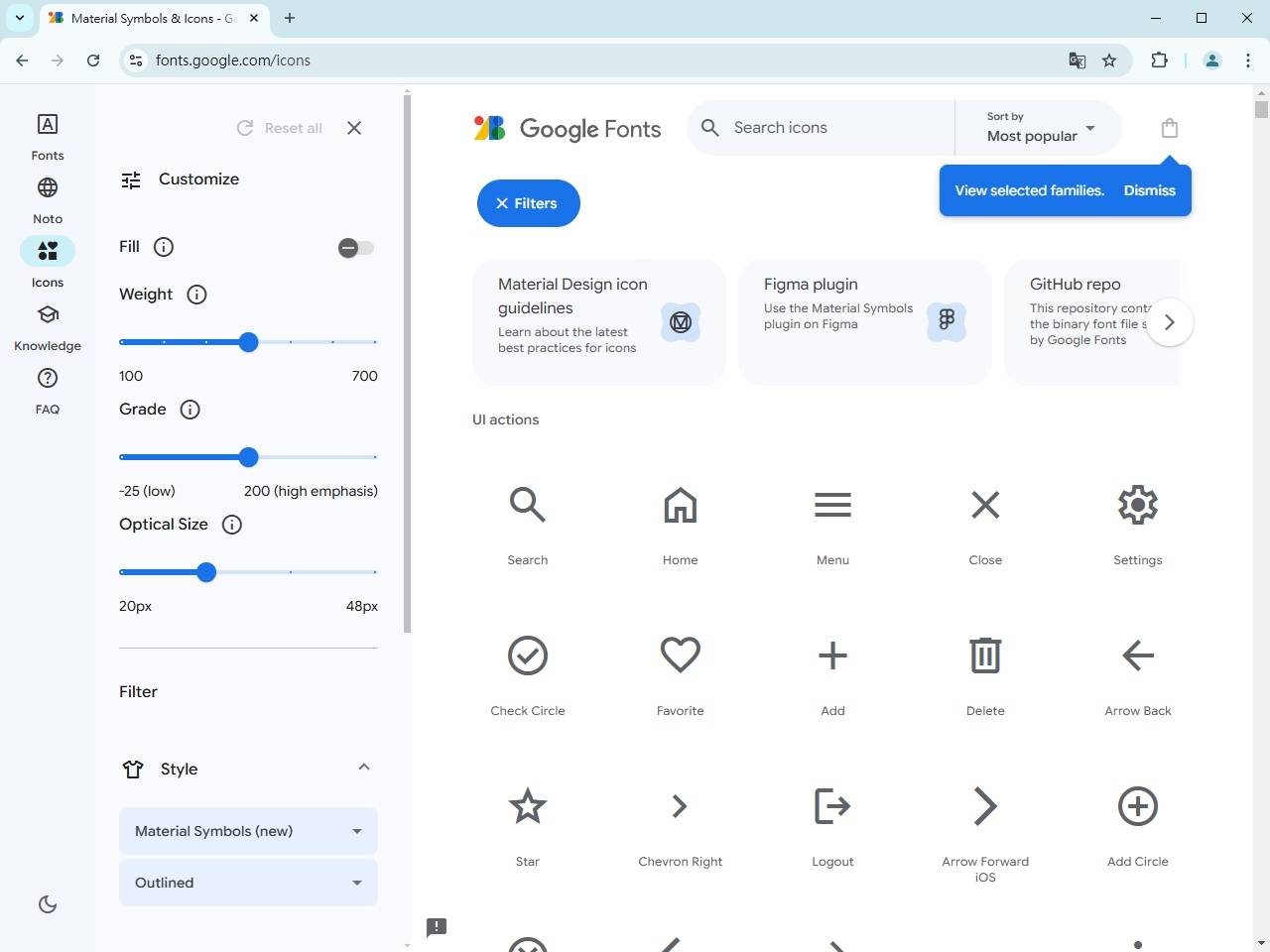The height and width of the screenshot is (952, 1270).
Task: Select the Search icon in UI actions
Action: point(528,505)
